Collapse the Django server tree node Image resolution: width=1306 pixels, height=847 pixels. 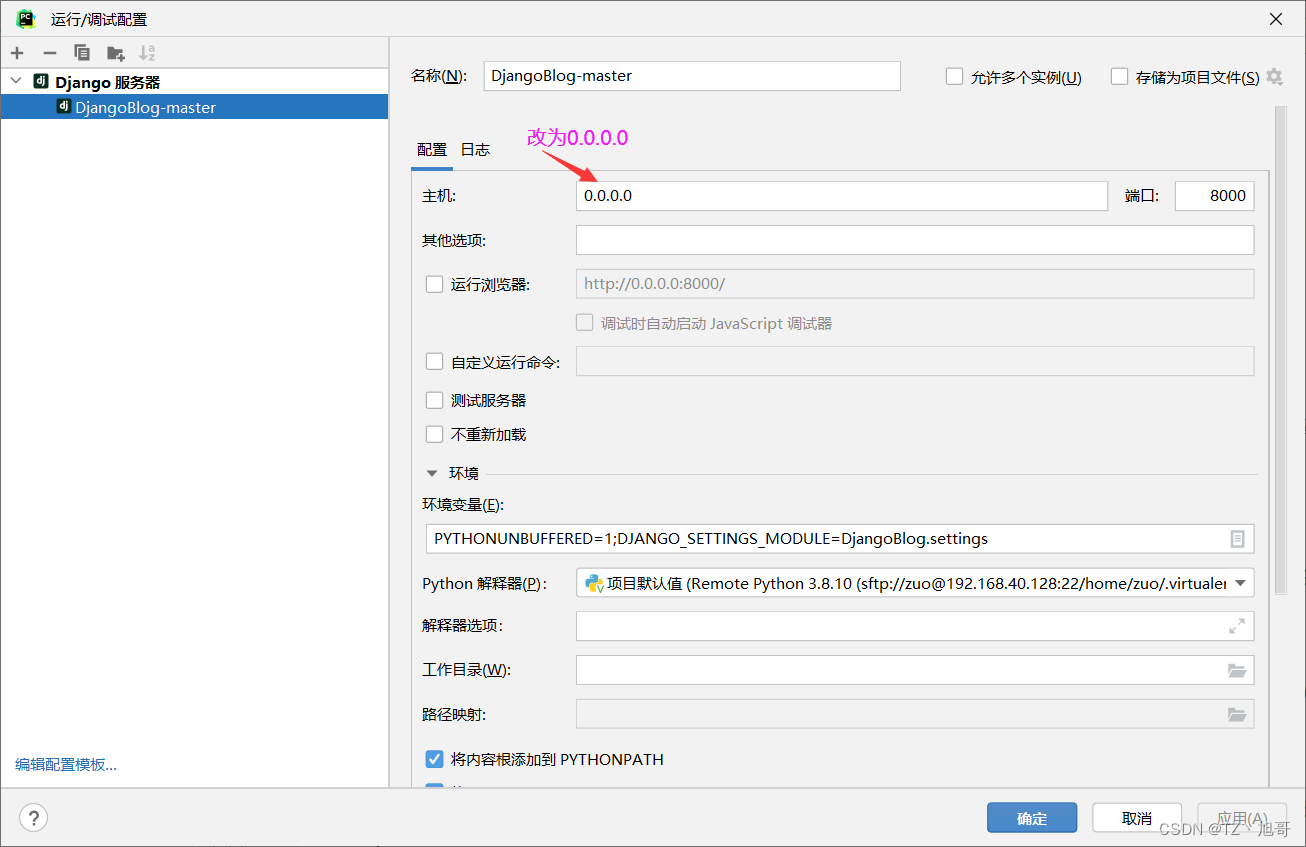click(x=16, y=81)
